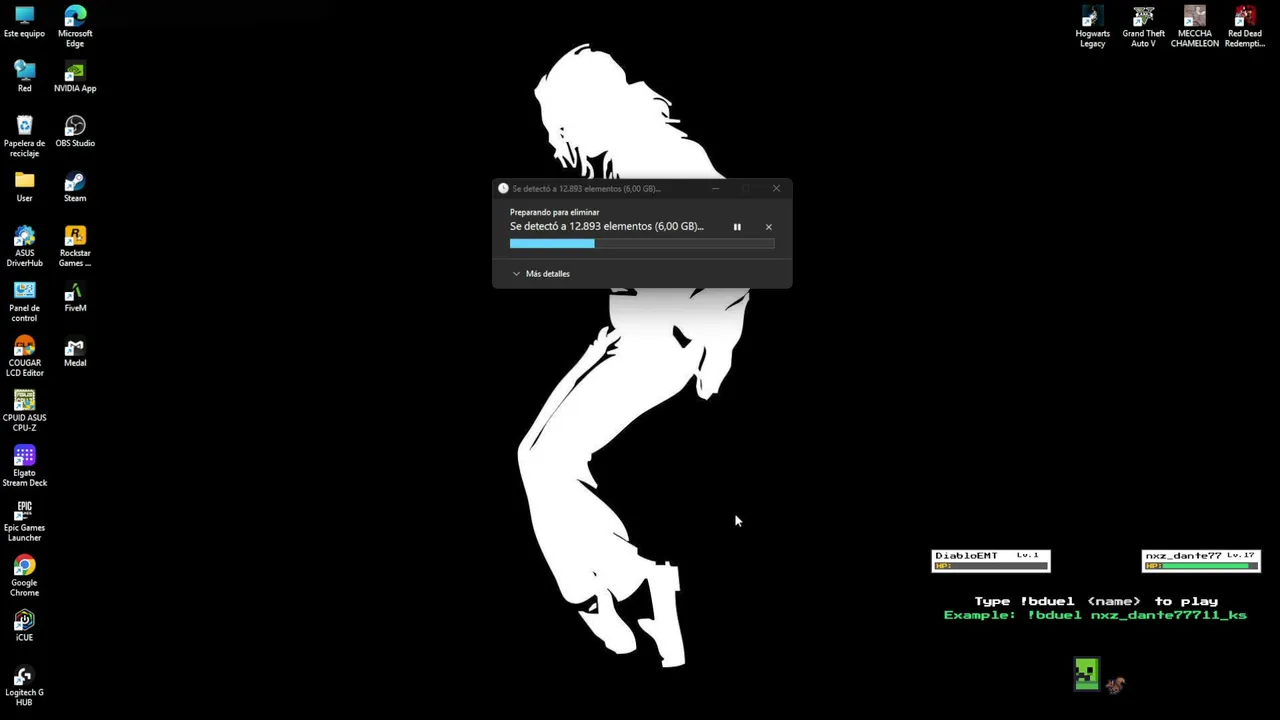The height and width of the screenshot is (720, 1280).
Task: Click the delete dialog title bar text
Action: click(x=586, y=188)
